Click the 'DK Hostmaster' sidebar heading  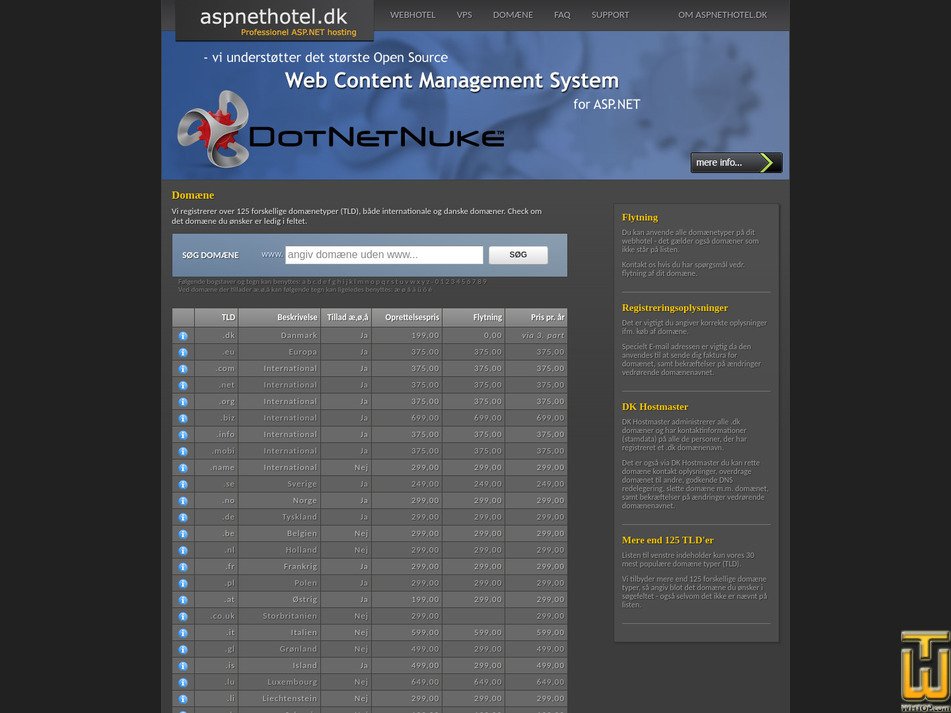[654, 406]
